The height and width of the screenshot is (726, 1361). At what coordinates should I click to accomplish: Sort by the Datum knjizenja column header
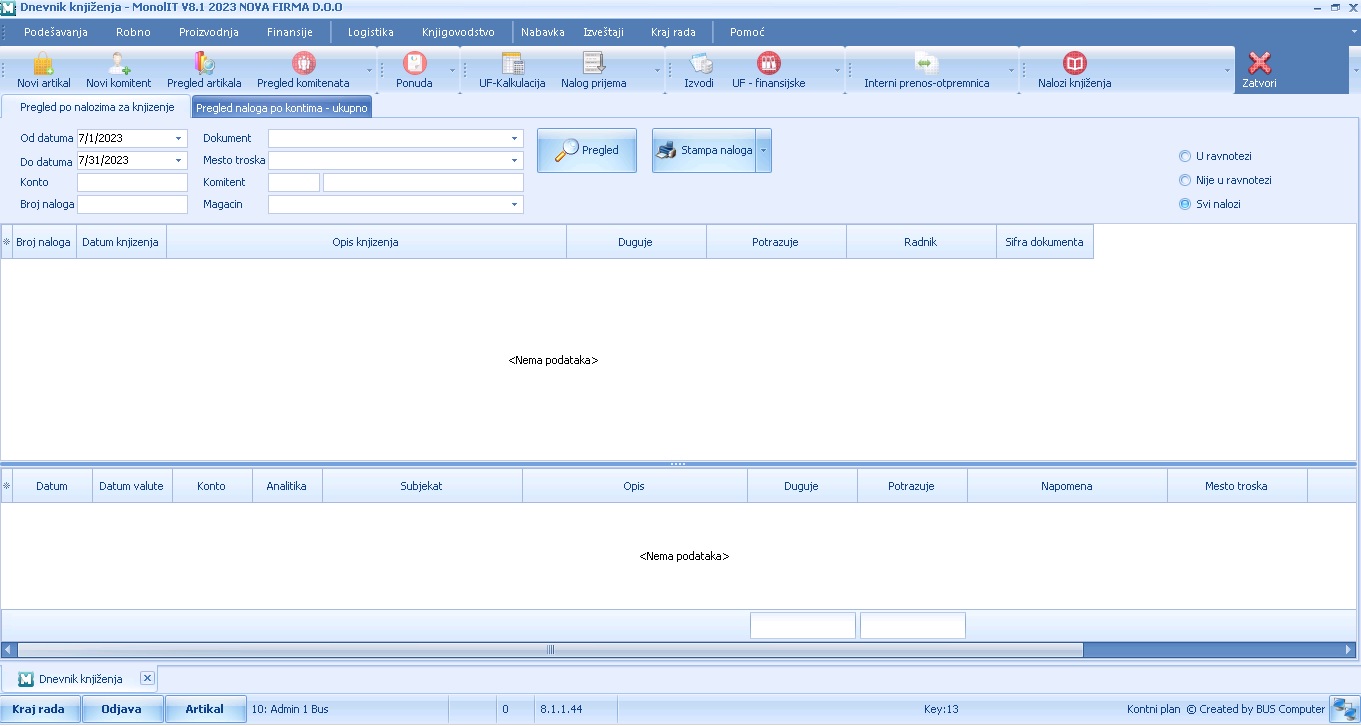(x=121, y=242)
